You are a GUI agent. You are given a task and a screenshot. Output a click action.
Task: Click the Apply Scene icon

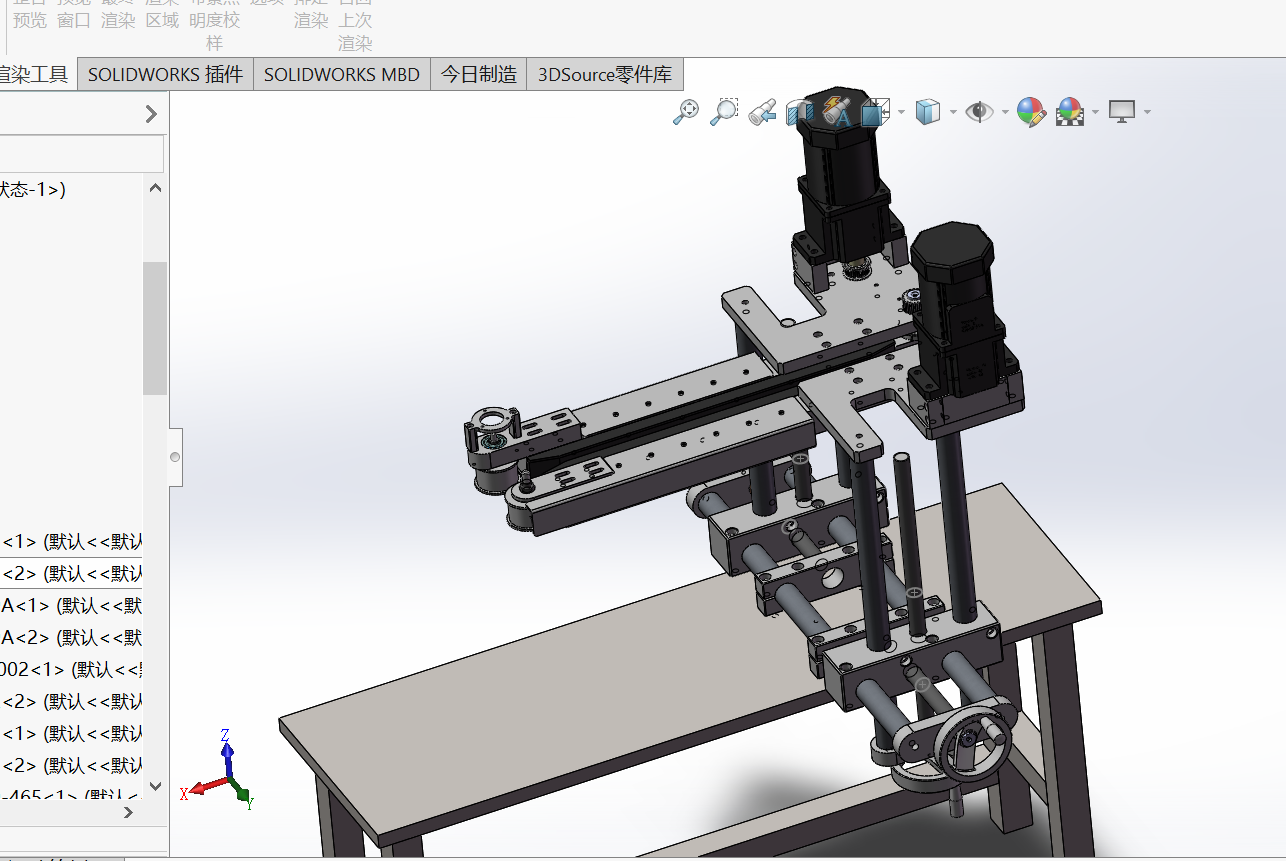coord(1070,112)
